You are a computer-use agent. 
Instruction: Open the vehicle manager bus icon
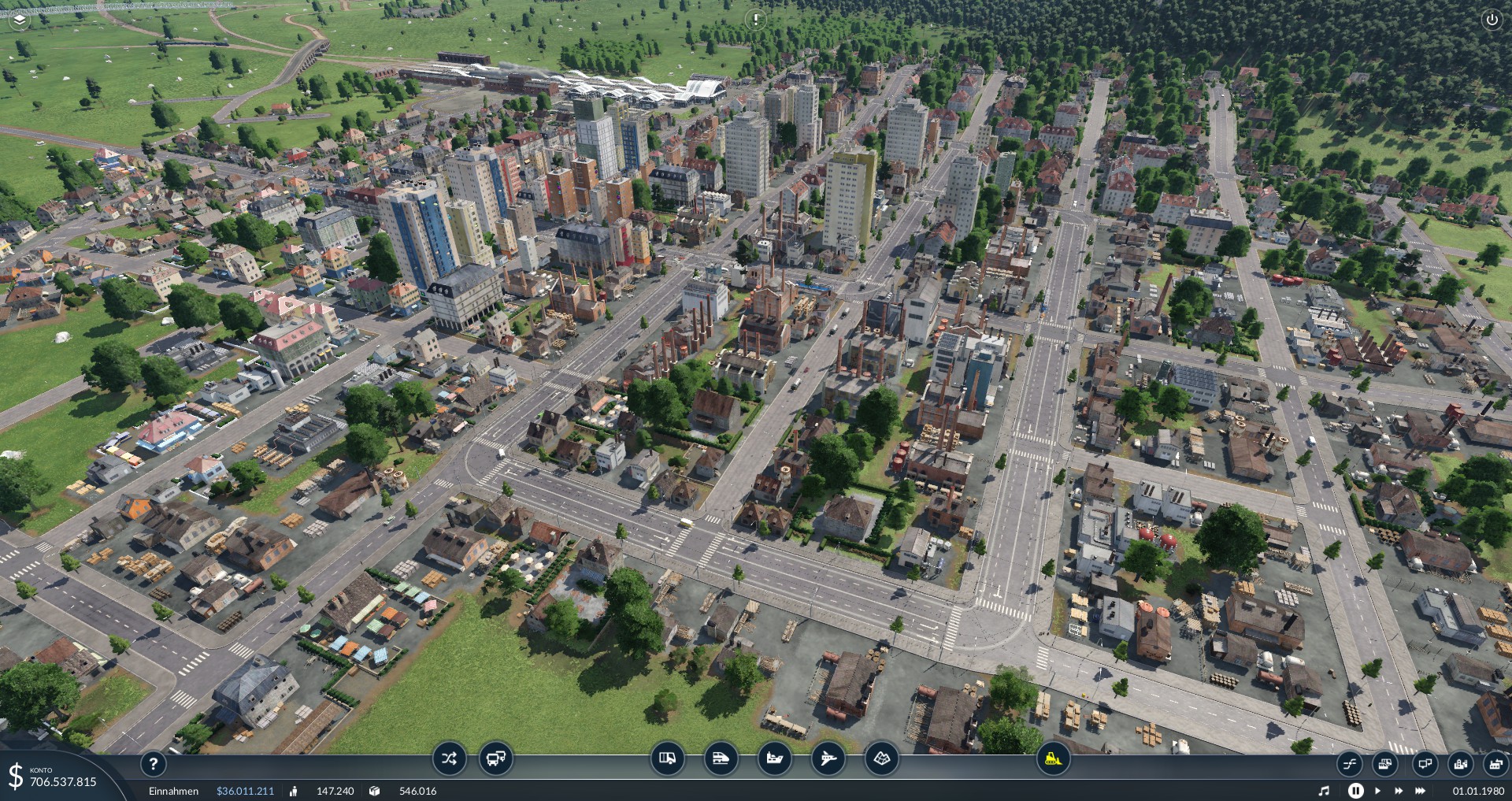click(495, 759)
